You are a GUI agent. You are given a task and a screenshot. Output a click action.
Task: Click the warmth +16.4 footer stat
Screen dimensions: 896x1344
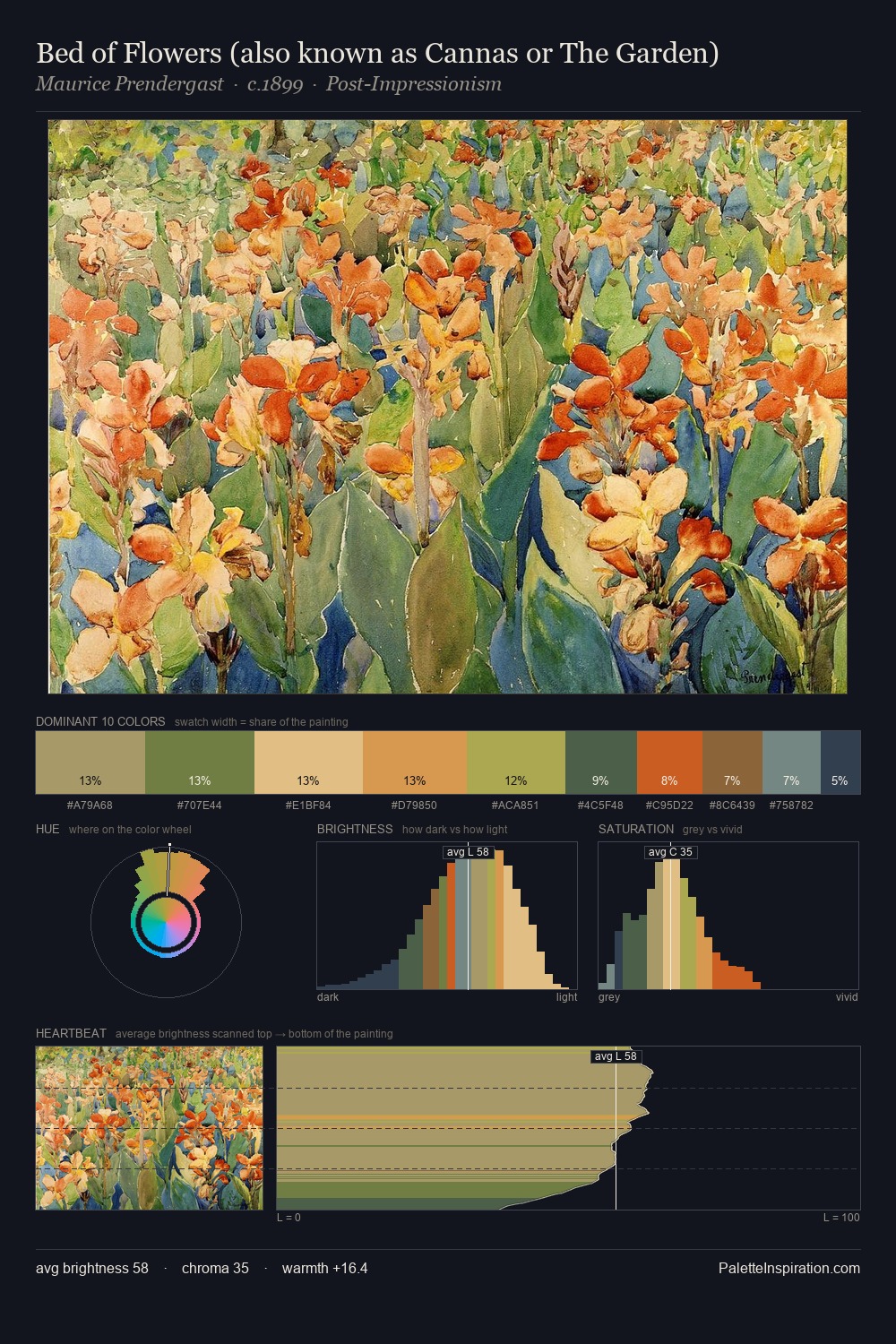[324, 1268]
